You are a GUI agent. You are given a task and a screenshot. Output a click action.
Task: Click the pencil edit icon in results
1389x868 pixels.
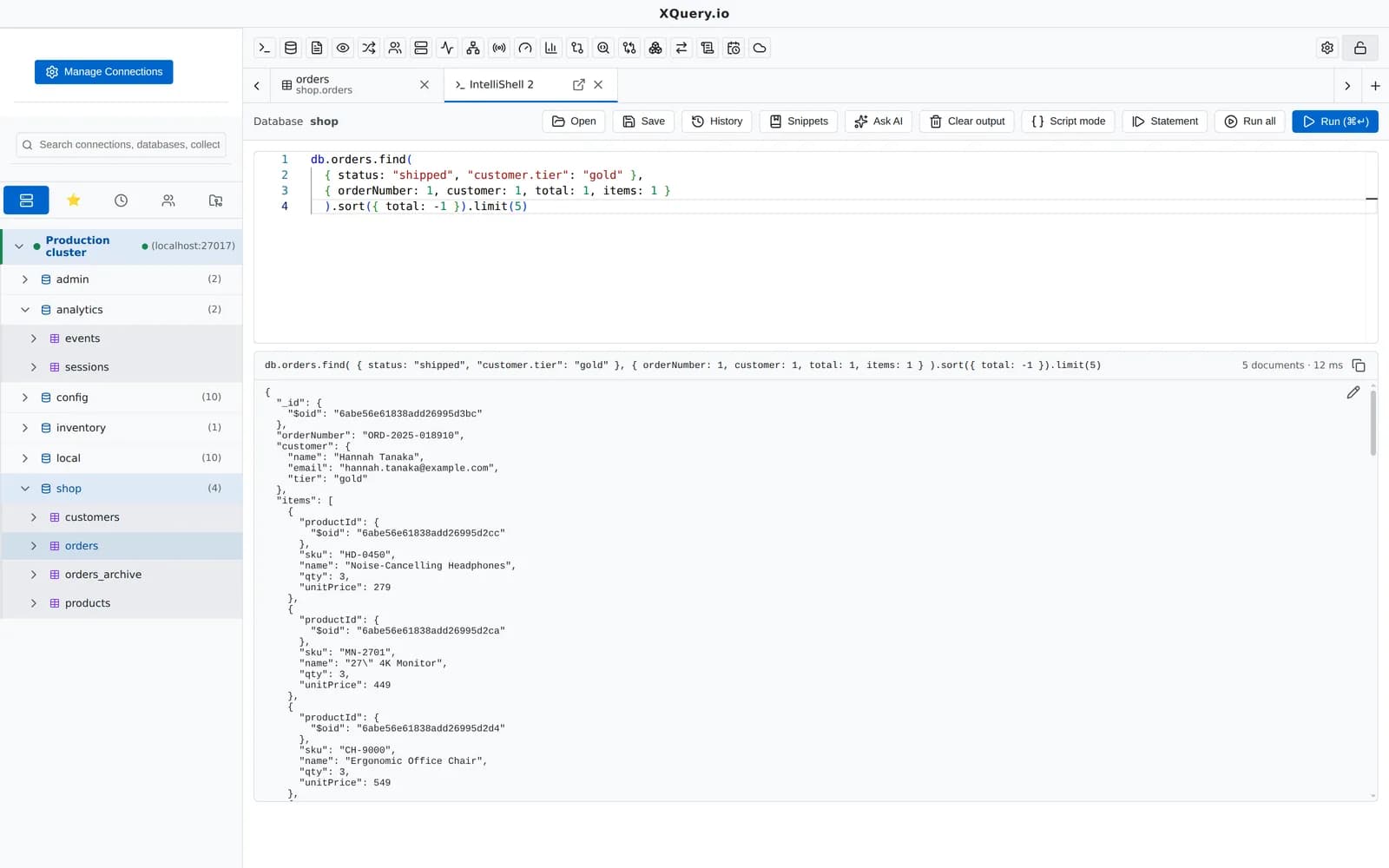(x=1353, y=392)
